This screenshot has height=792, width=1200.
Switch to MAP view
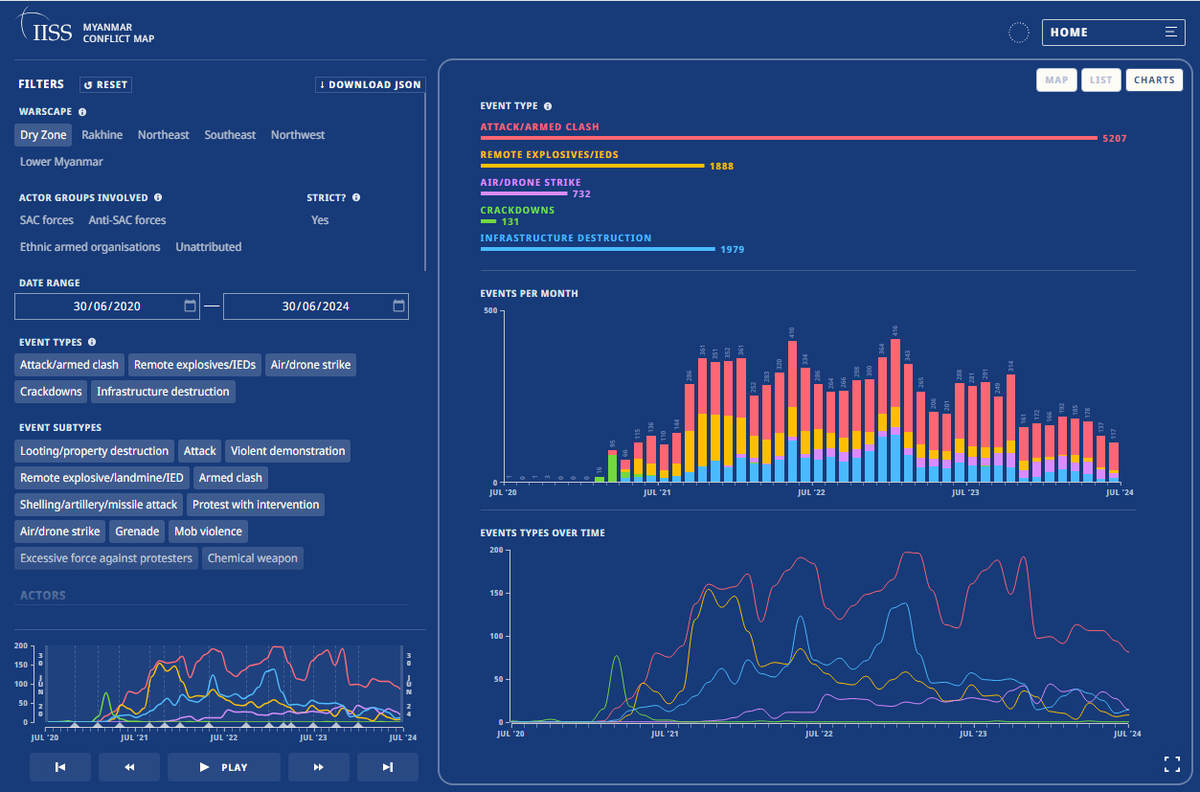[x=1057, y=80]
